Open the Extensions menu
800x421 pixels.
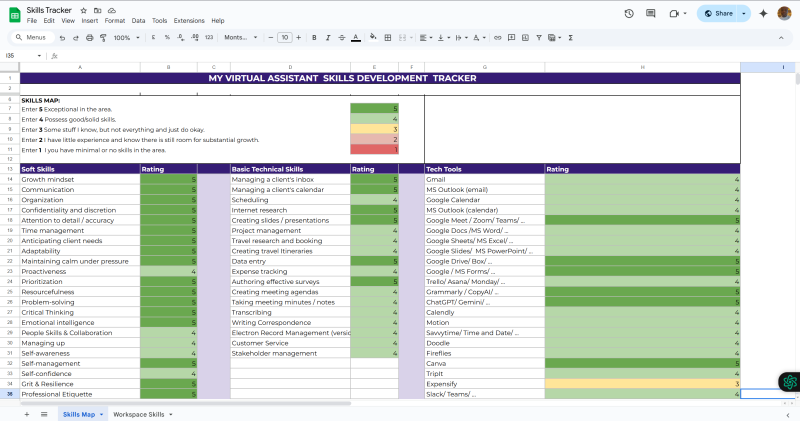189,21
